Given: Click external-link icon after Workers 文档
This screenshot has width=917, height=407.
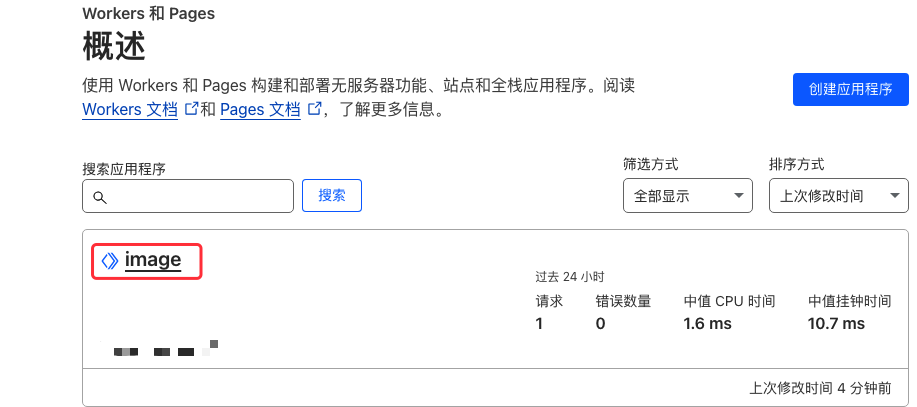Looking at the screenshot, I should [x=191, y=109].
